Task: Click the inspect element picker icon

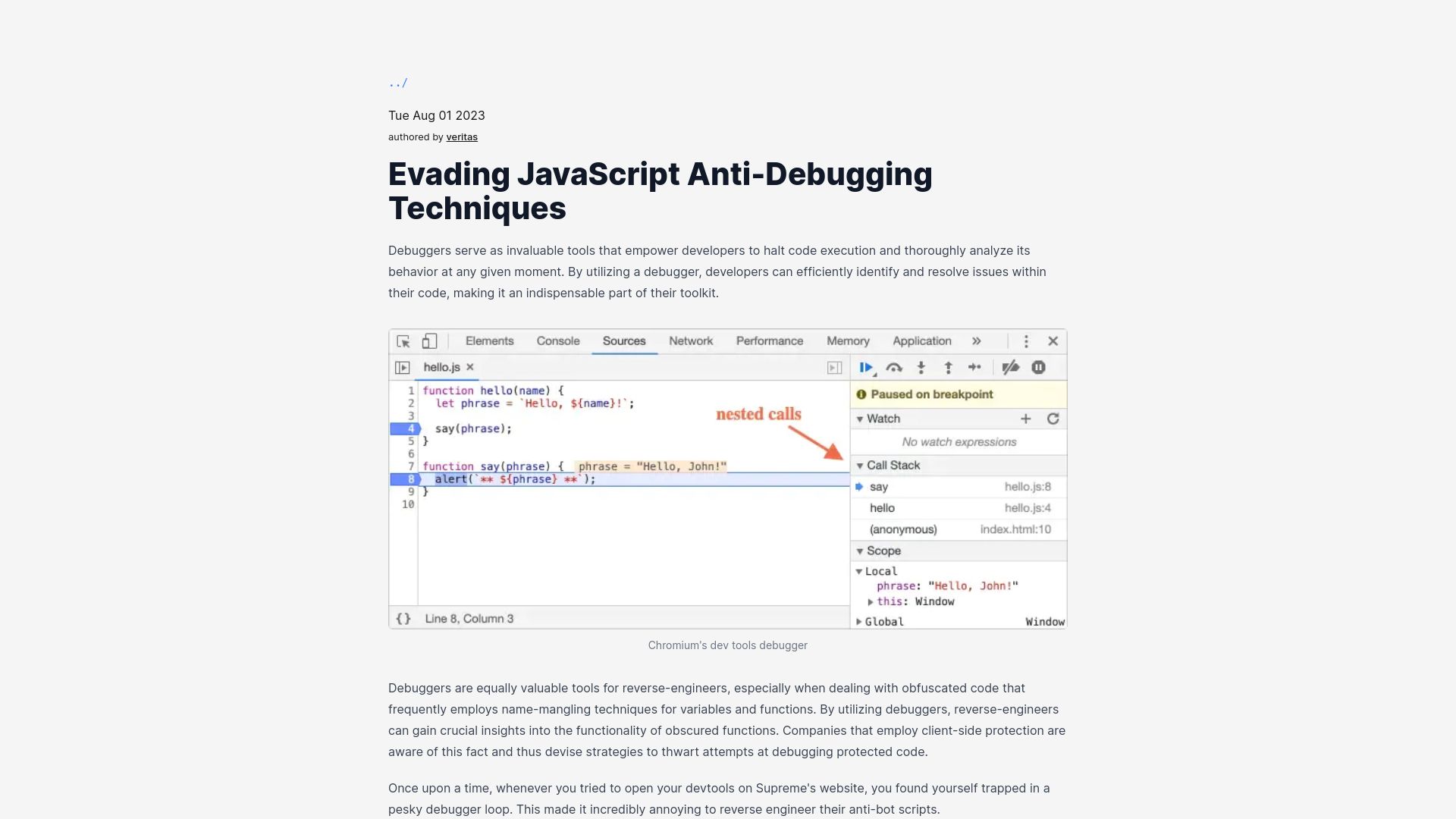Action: pyautogui.click(x=403, y=341)
